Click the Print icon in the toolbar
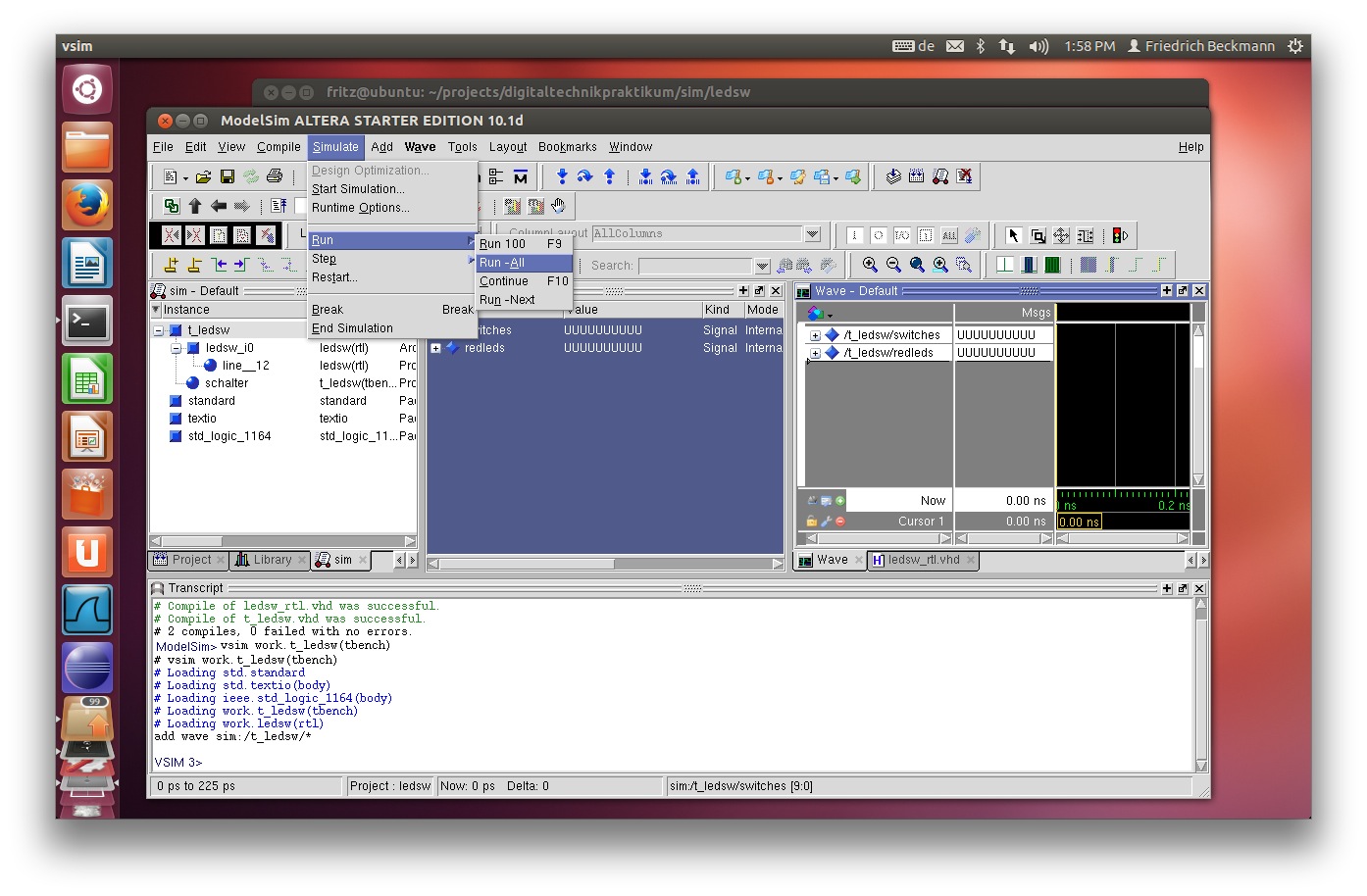This screenshot has width=1367, height=896. click(x=275, y=176)
